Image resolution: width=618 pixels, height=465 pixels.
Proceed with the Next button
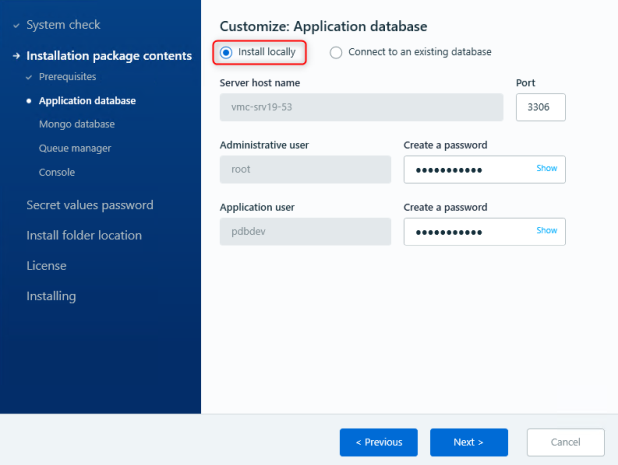[468, 442]
